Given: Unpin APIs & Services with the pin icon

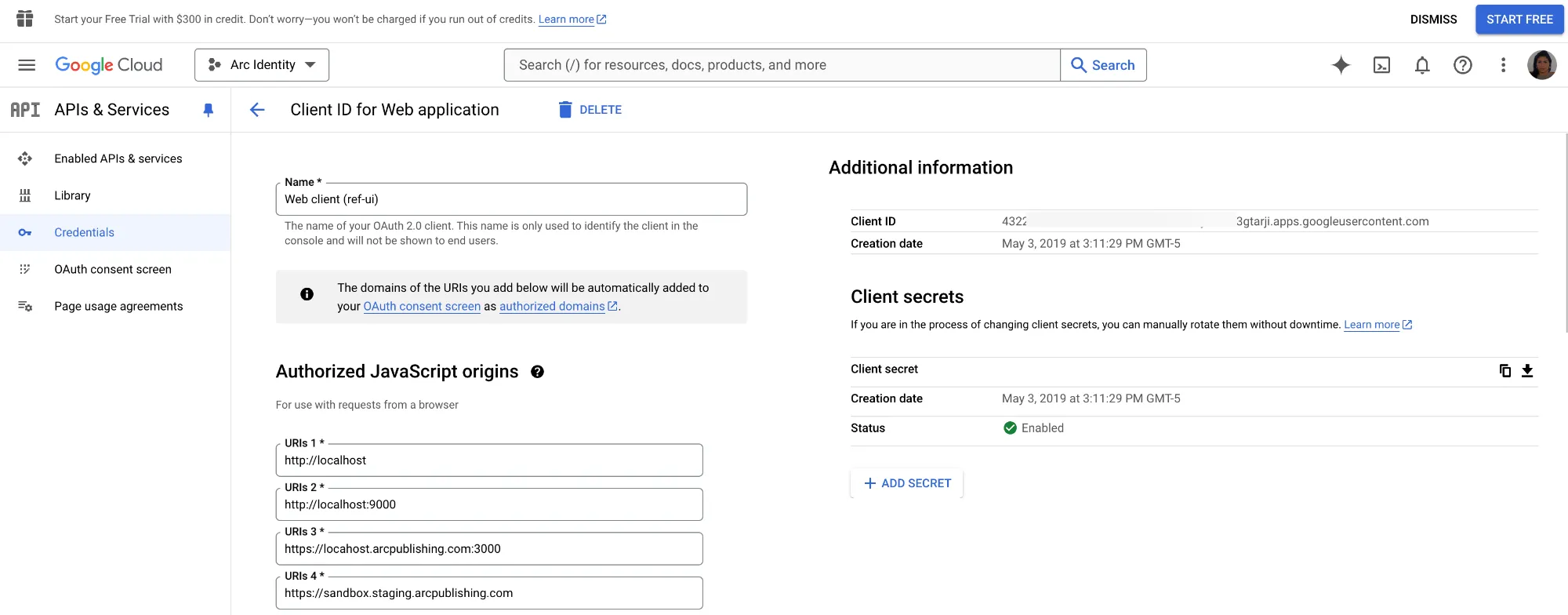Looking at the screenshot, I should coord(208,110).
